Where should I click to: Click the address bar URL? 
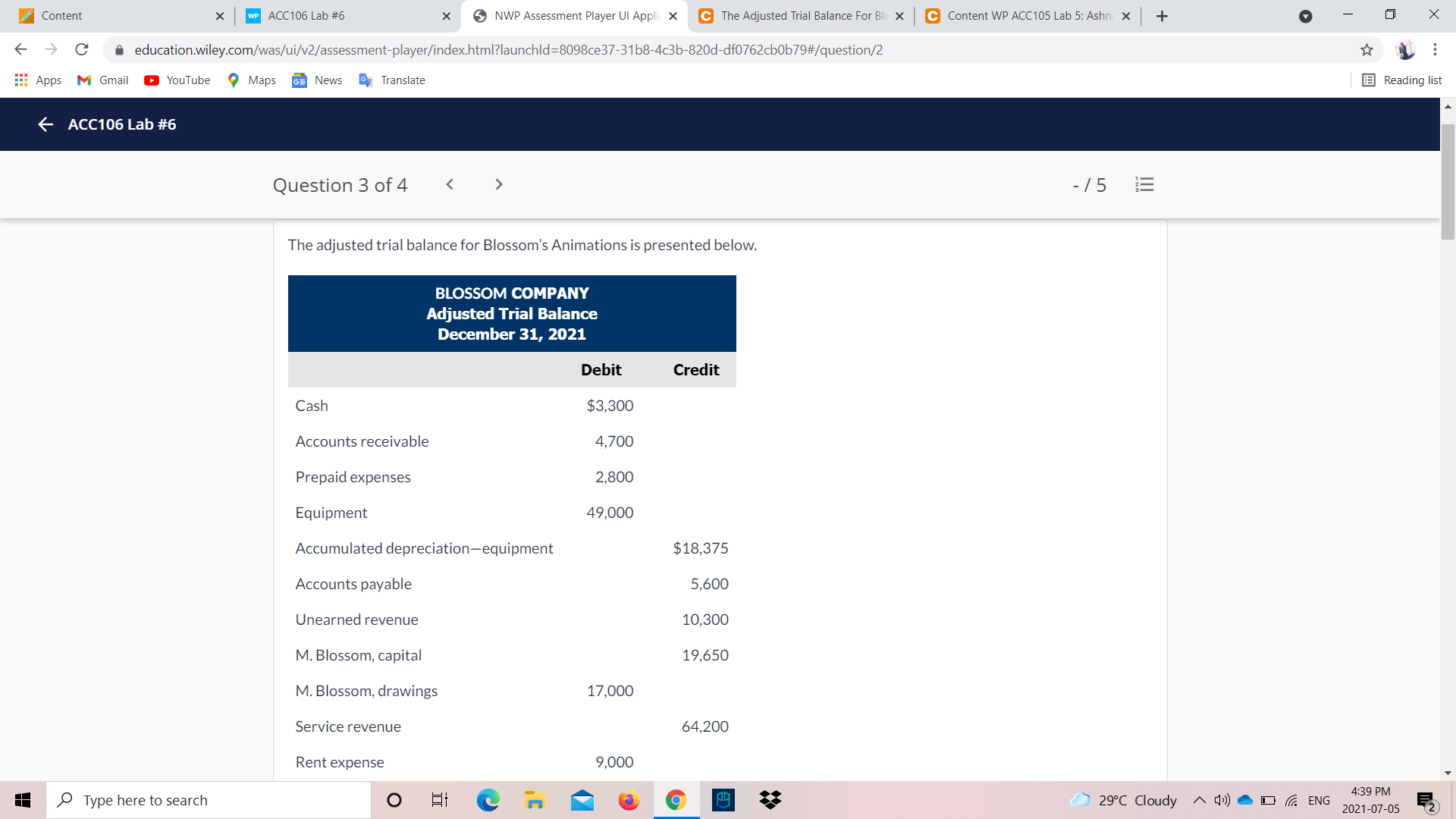pyautogui.click(x=508, y=50)
